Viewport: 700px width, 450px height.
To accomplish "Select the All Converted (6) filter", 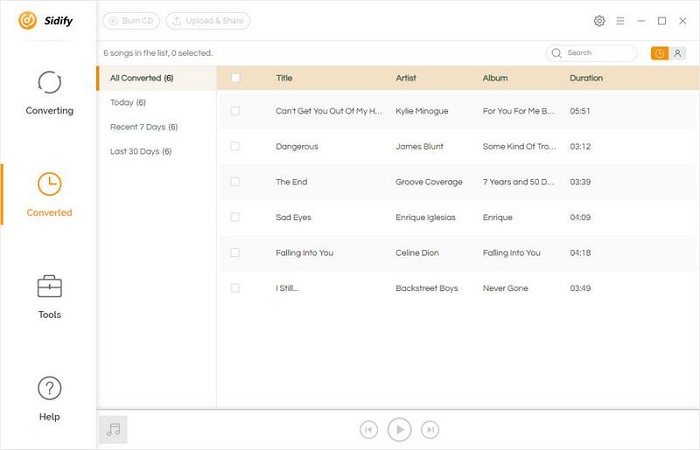I will click(x=156, y=78).
